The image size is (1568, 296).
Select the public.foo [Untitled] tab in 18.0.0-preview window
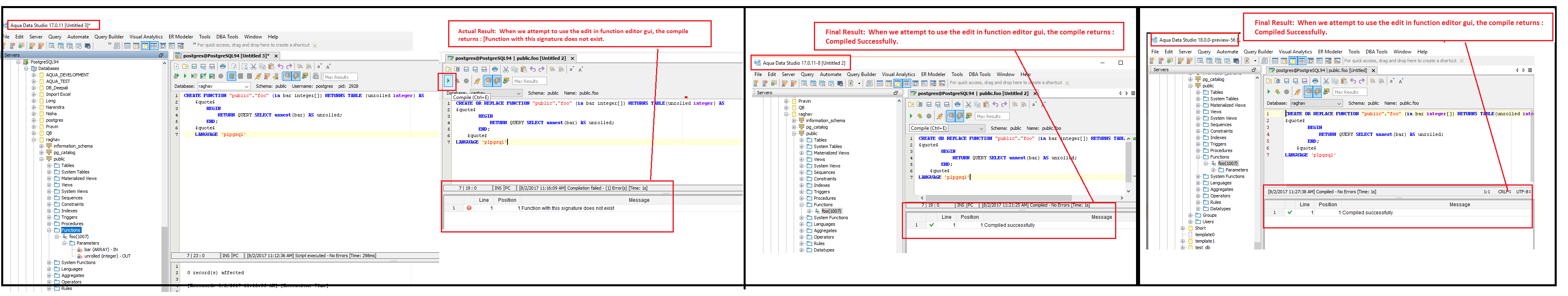click(x=1321, y=71)
